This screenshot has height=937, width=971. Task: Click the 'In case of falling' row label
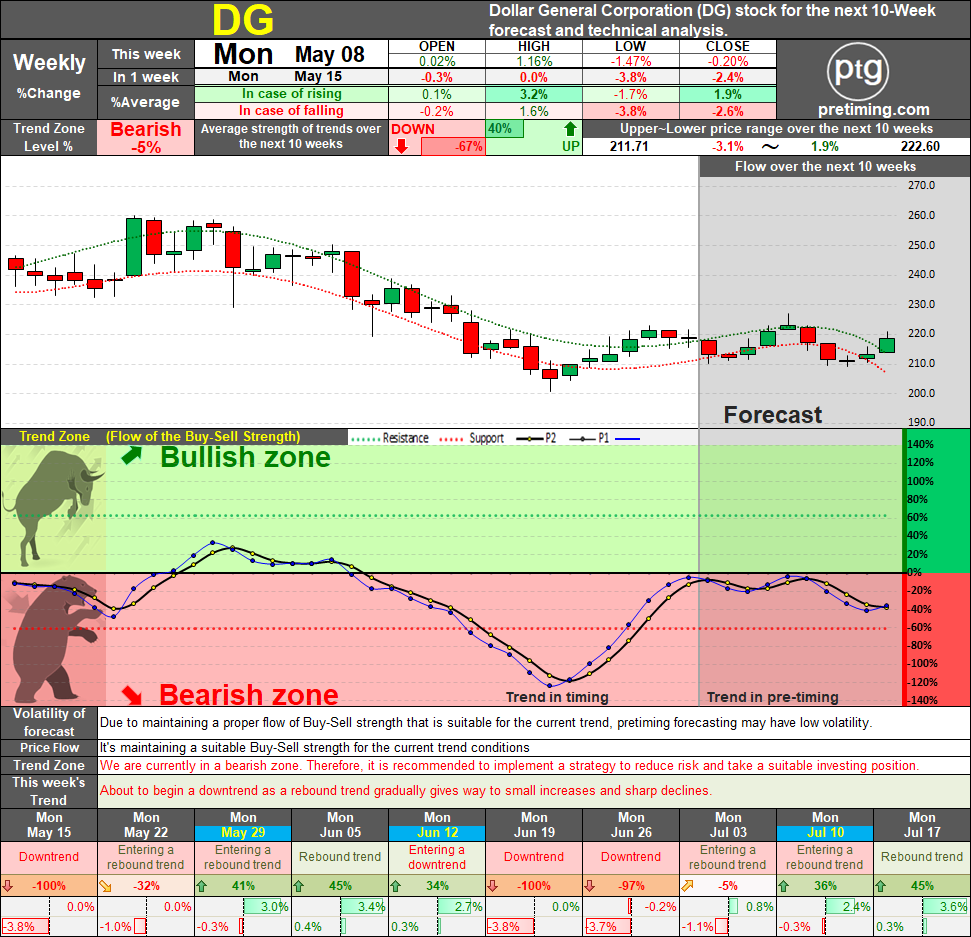pos(292,111)
